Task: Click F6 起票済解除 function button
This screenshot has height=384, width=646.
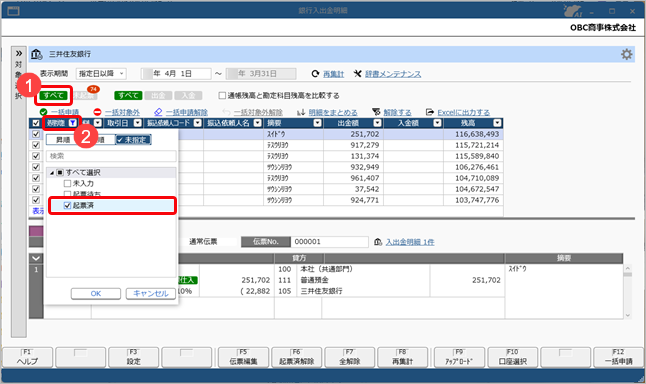Action: [297, 357]
